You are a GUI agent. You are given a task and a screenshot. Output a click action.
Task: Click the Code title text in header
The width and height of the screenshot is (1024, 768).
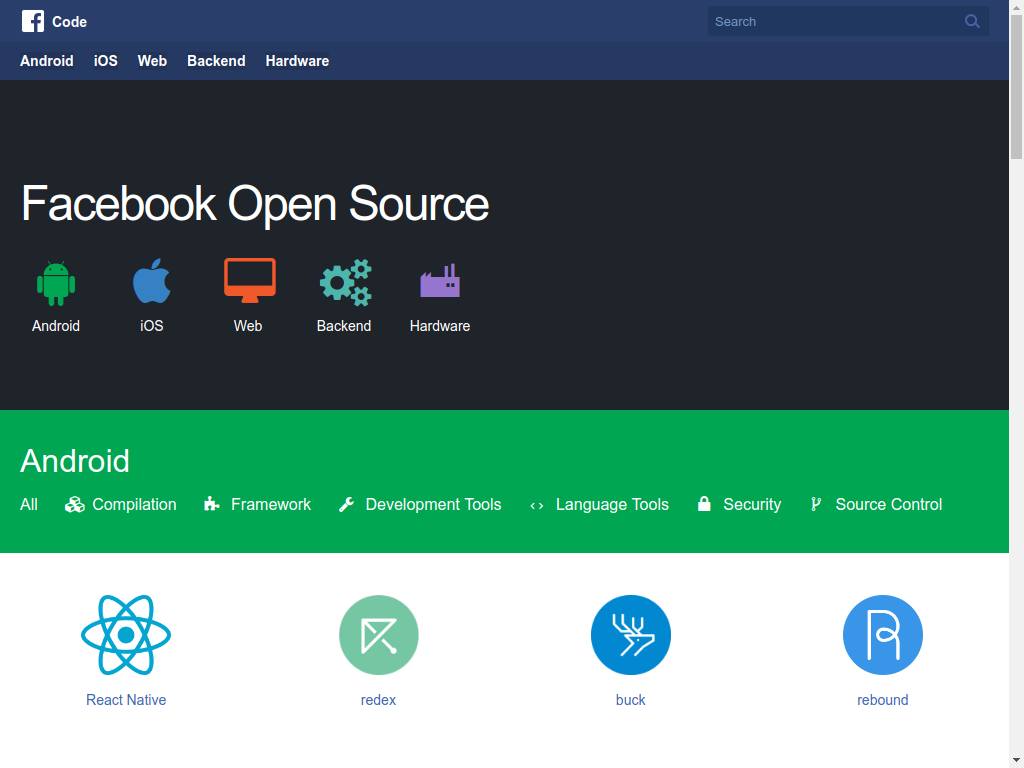click(69, 22)
